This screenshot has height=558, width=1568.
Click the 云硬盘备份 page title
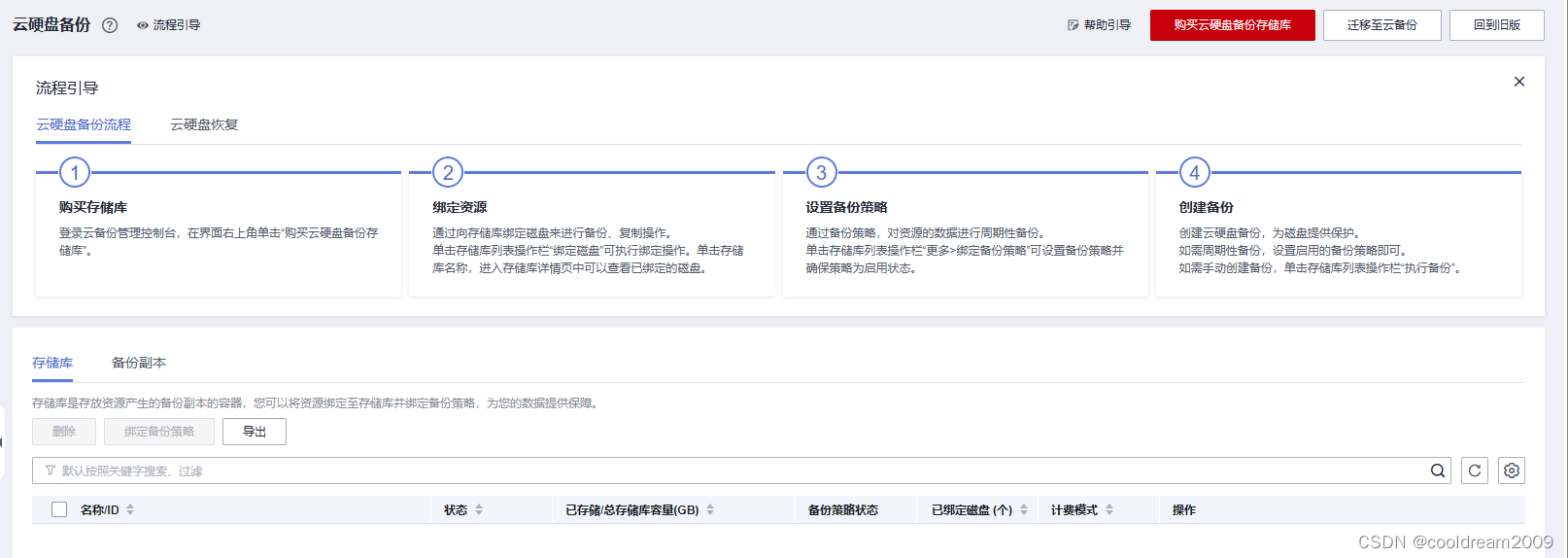point(51,25)
